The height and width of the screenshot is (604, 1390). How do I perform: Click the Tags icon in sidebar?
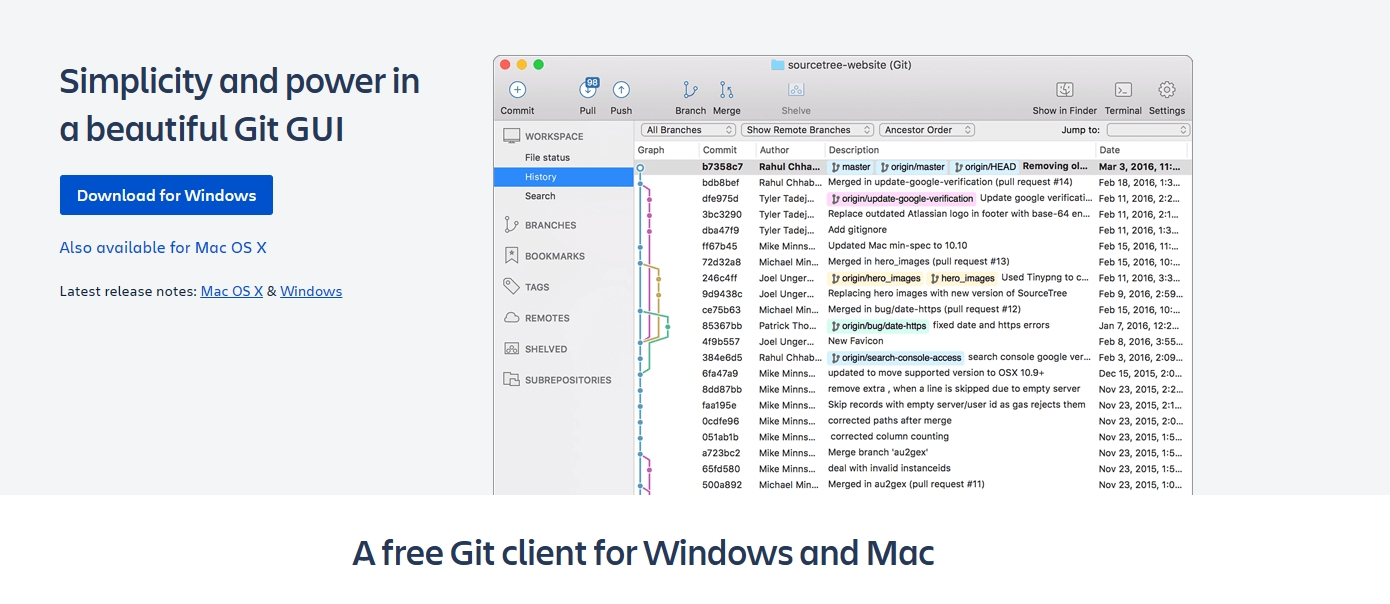[511, 287]
